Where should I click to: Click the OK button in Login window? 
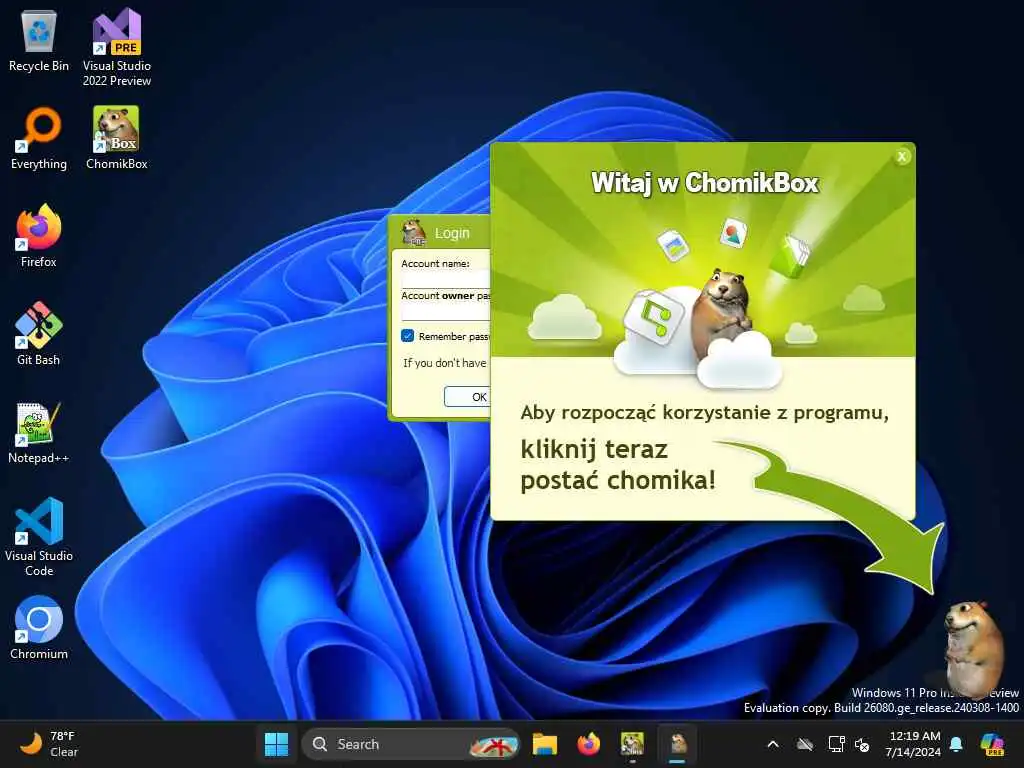468,396
